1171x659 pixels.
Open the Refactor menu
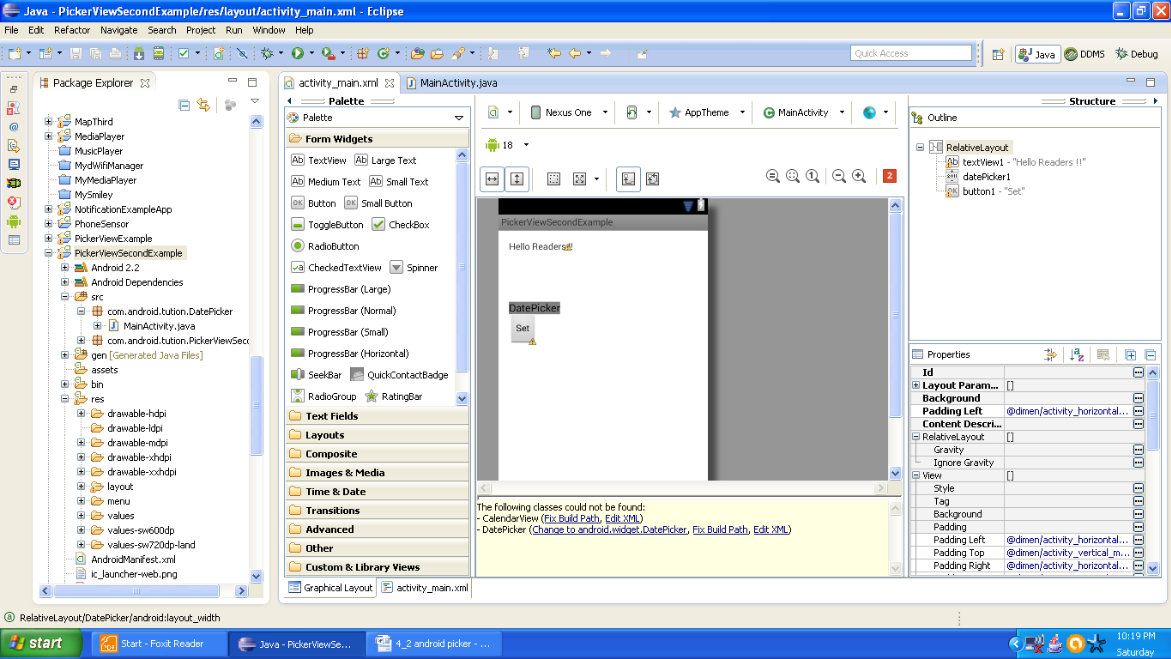(72, 31)
